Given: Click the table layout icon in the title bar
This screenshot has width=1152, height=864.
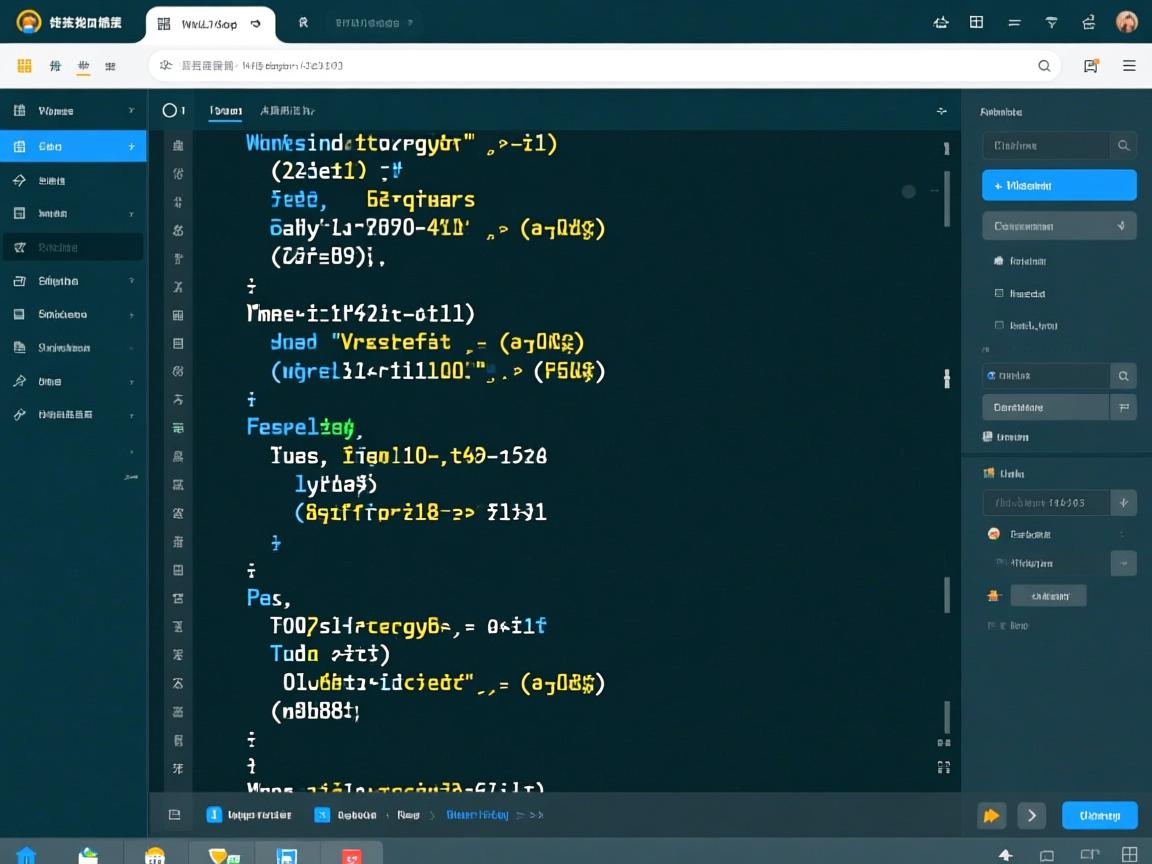Looking at the screenshot, I should pos(977,22).
